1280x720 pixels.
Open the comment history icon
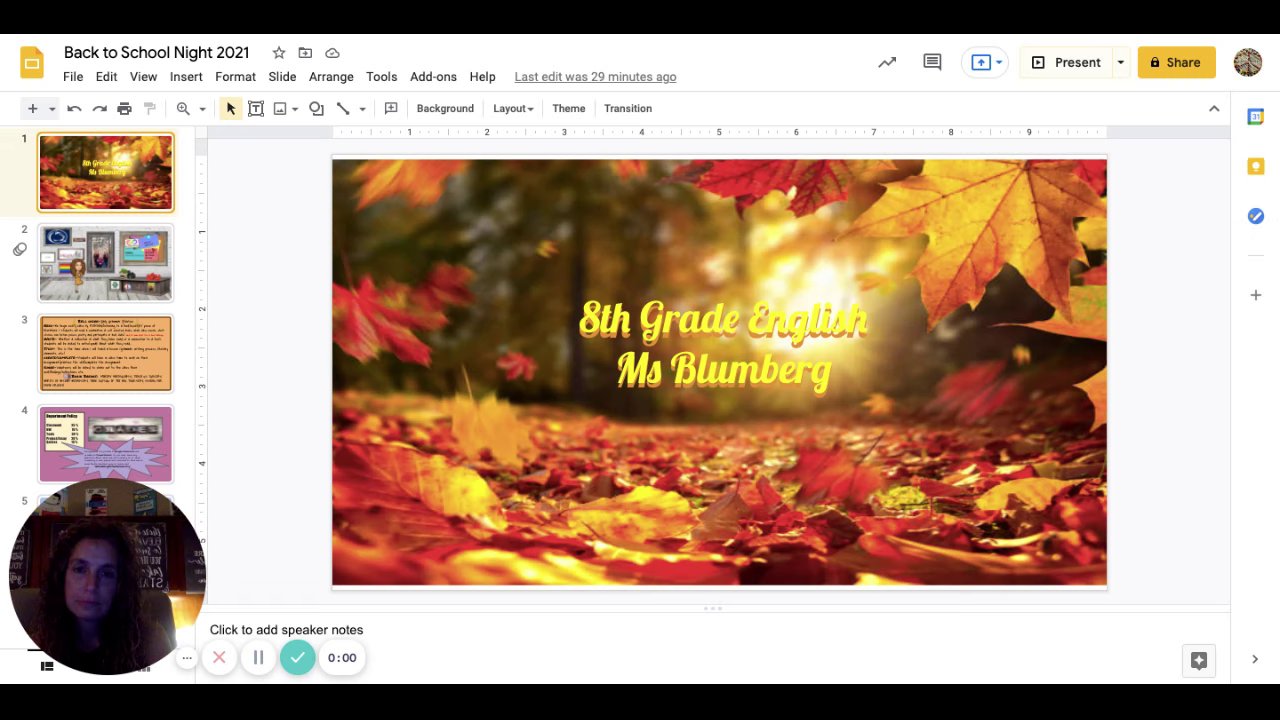click(932, 62)
